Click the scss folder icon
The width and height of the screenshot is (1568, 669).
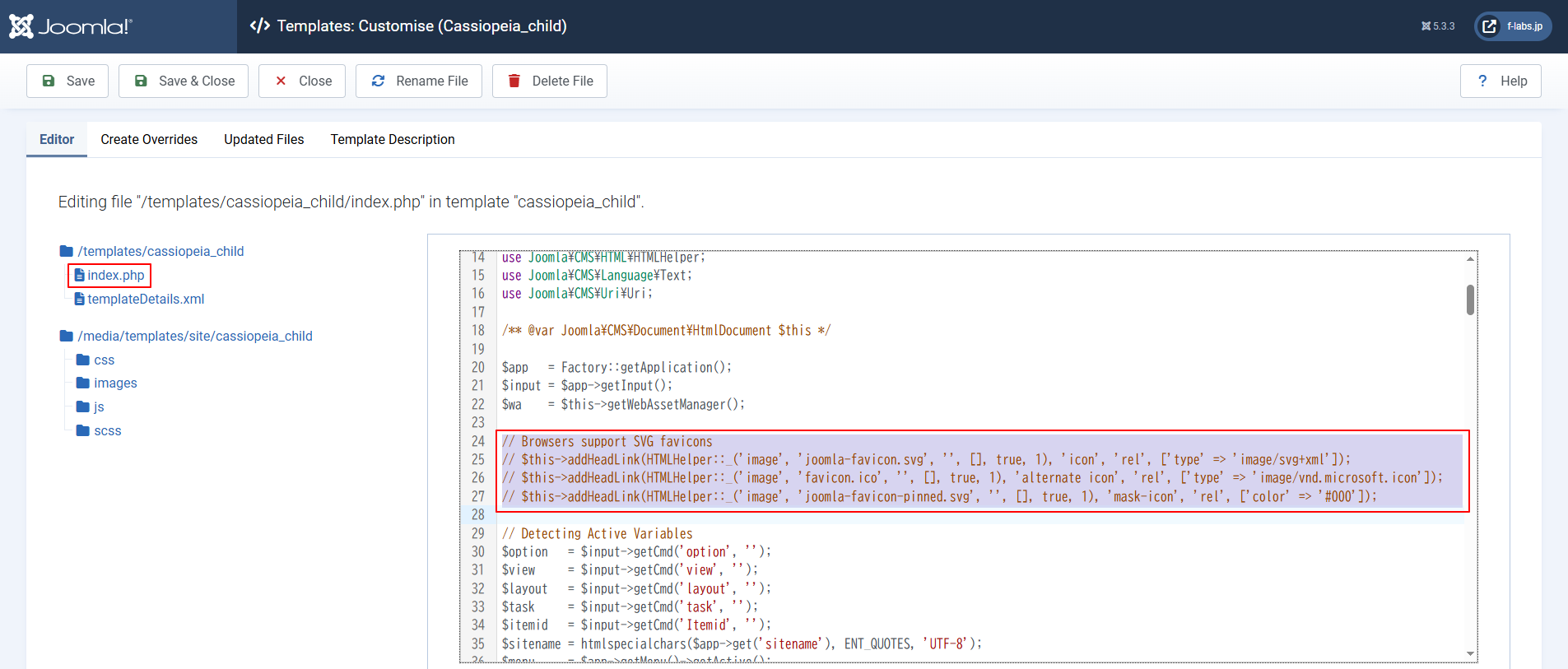(x=82, y=430)
